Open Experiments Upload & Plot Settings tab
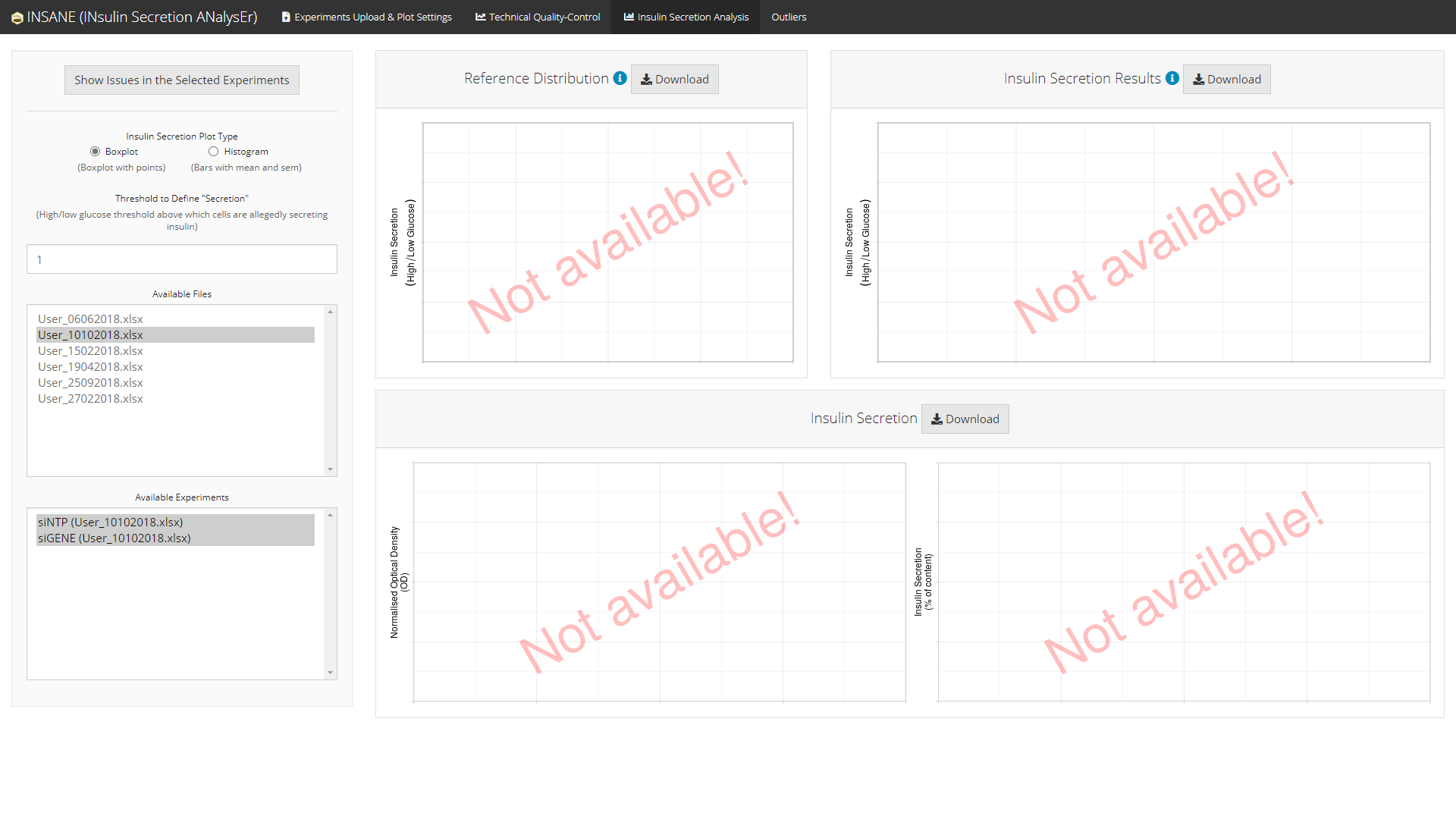This screenshot has height=819, width=1456. [366, 17]
